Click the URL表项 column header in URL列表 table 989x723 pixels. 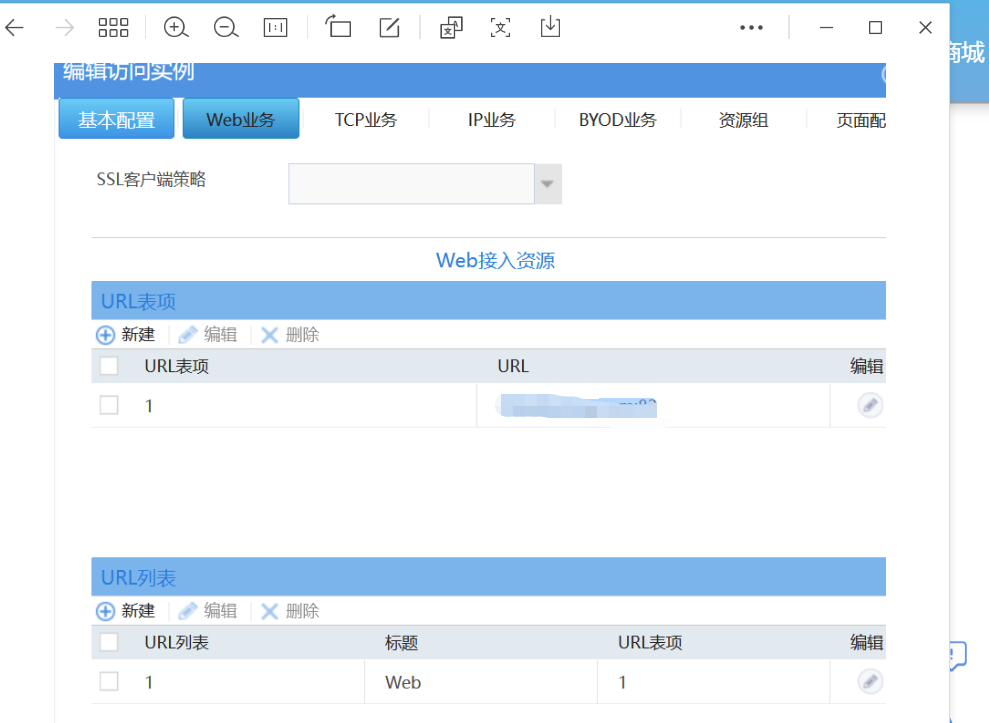click(650, 643)
